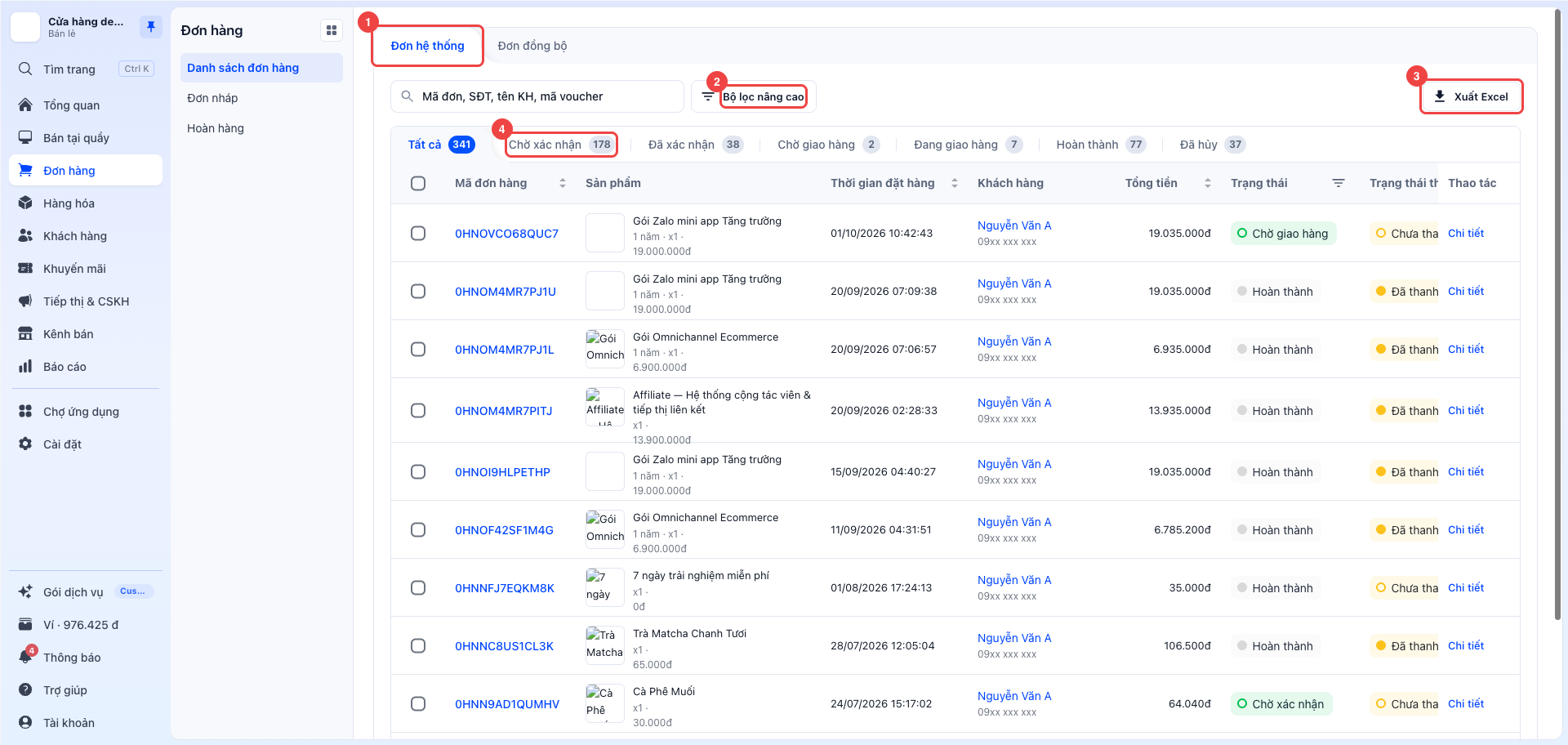The image size is (1568, 745).
Task: Click the Chợ ứng dụng apps icon
Action: (25, 412)
